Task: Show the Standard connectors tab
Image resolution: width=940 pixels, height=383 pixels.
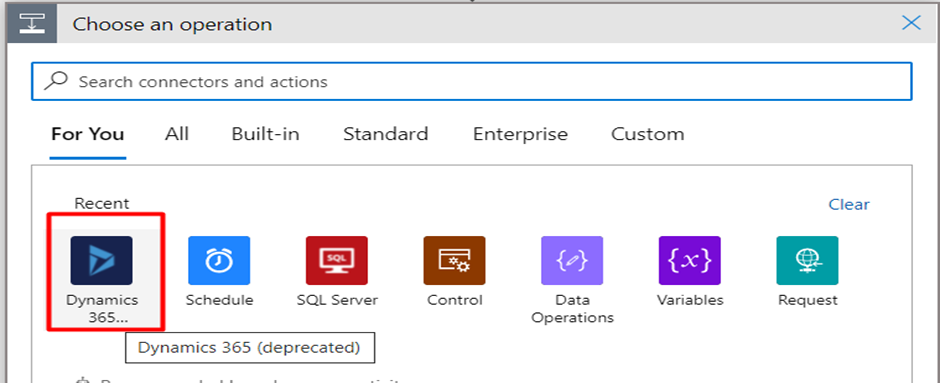Action: (385, 134)
